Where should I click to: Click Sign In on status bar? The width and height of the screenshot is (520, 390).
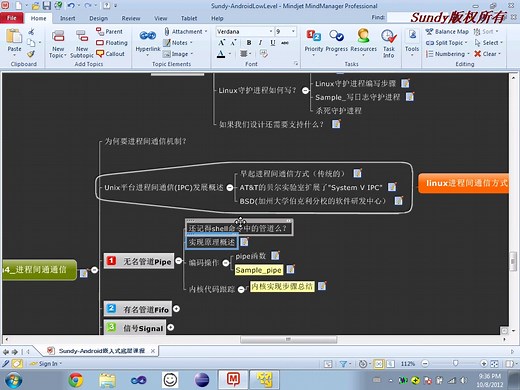(x=46, y=364)
